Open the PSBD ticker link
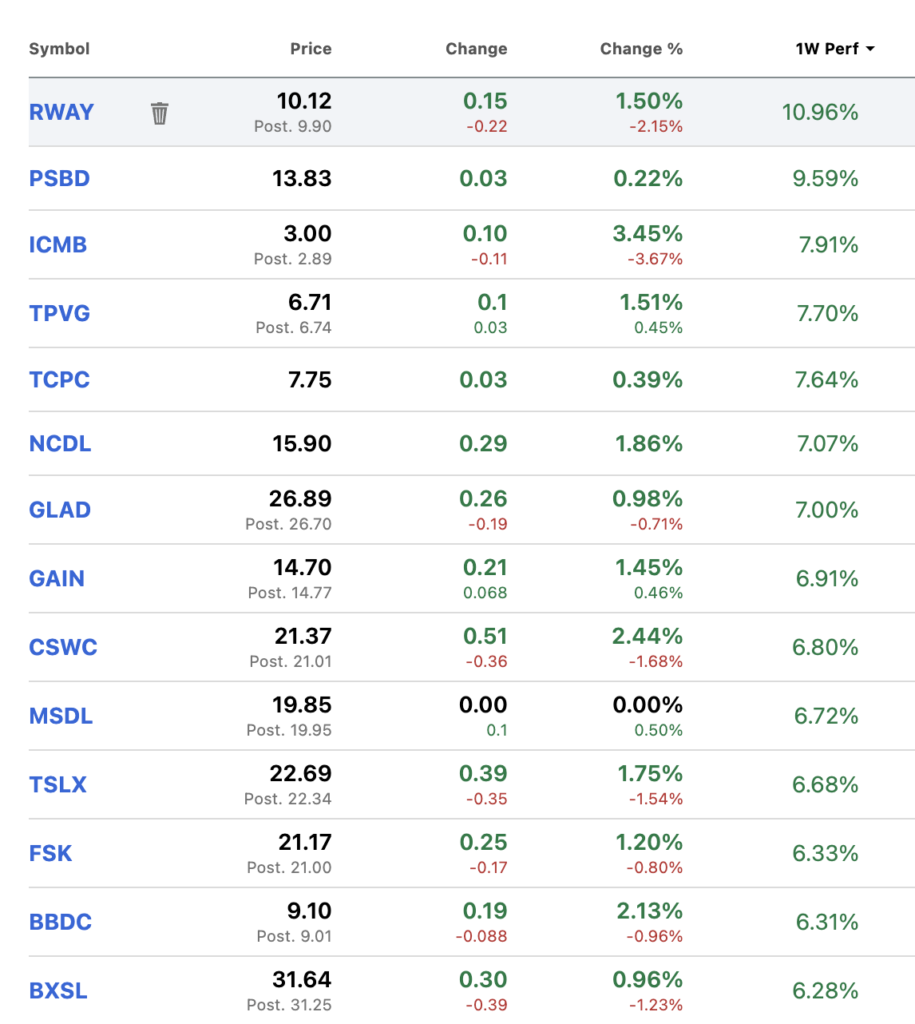915x1024 pixels. (59, 178)
